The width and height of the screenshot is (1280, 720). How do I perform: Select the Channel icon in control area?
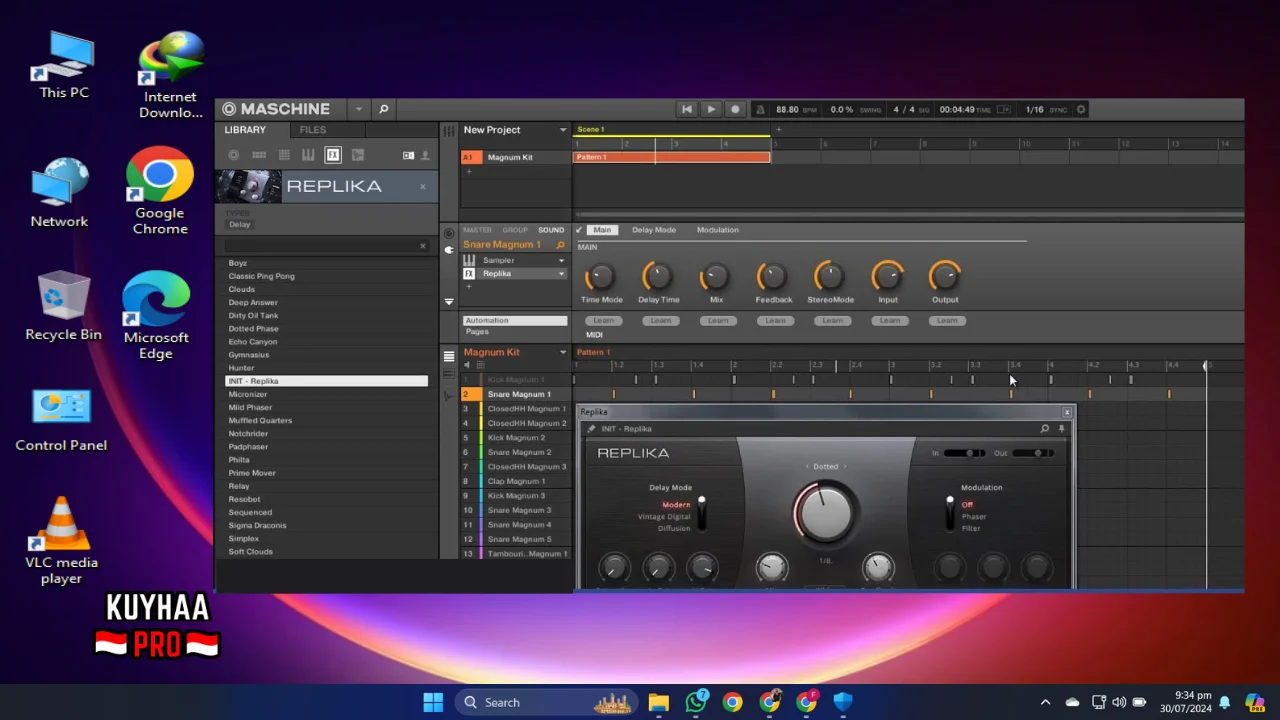(449, 233)
